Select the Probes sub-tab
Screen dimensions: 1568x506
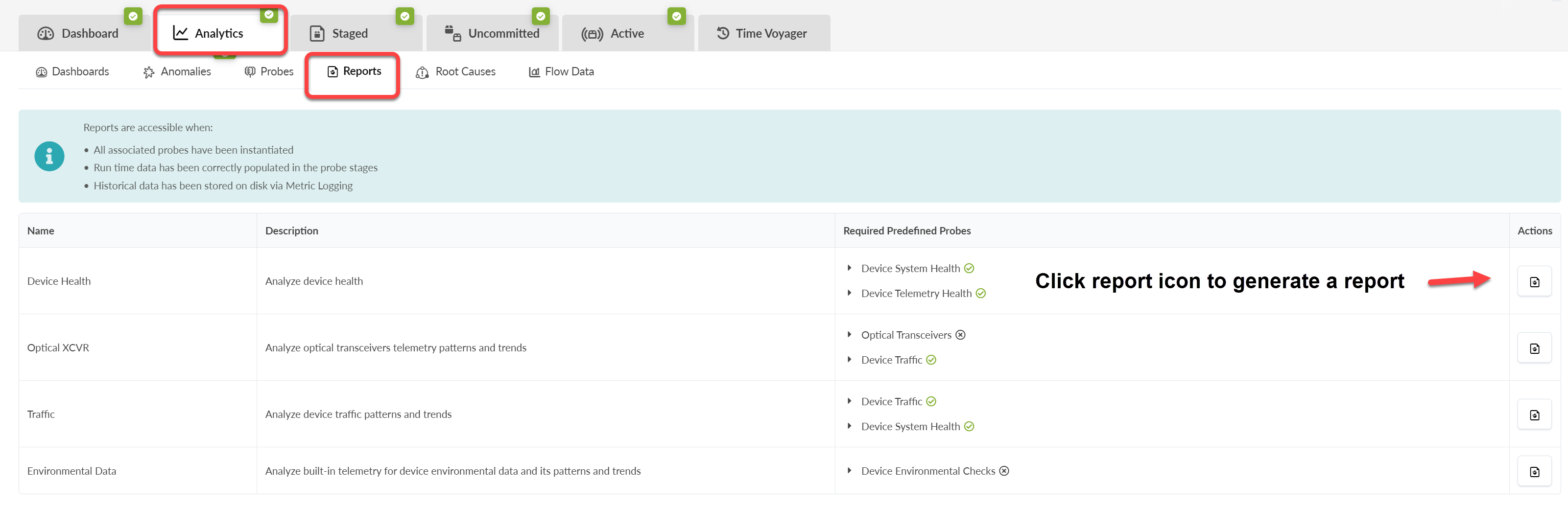pyautogui.click(x=269, y=72)
